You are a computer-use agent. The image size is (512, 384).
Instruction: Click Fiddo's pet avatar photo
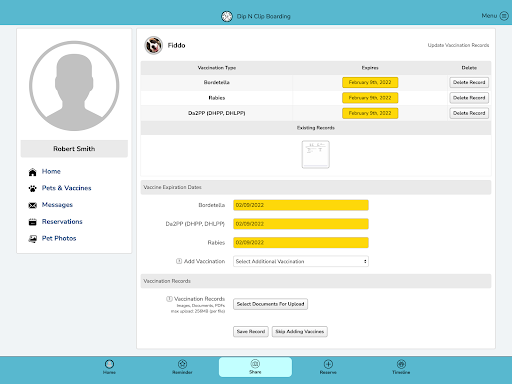pos(153,45)
